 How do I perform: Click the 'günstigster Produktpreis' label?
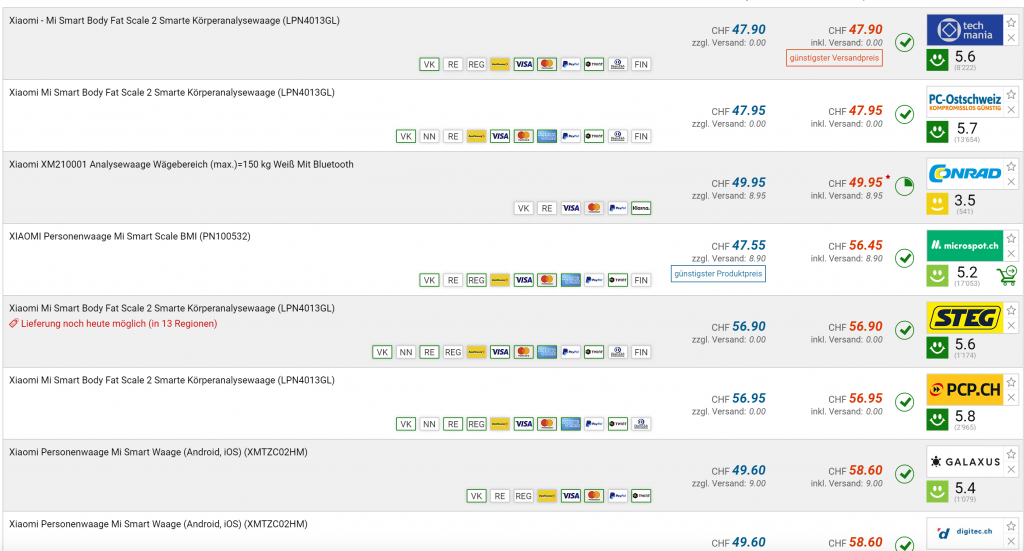pyautogui.click(x=718, y=274)
